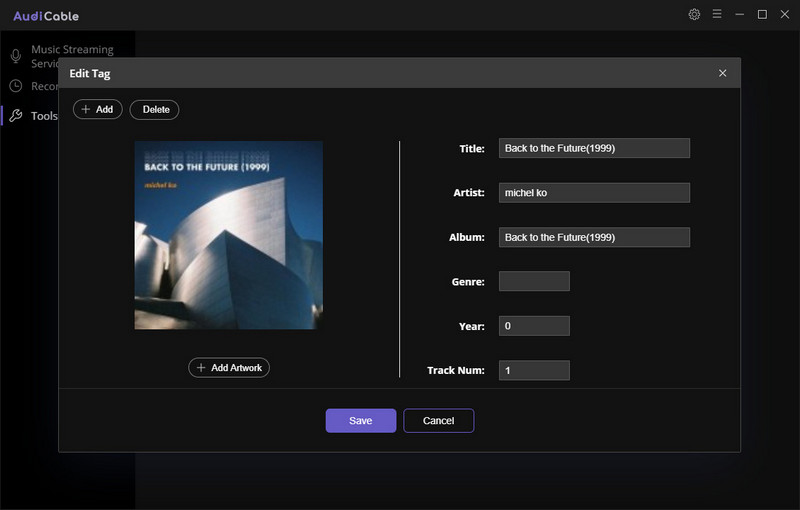This screenshot has height=510, width=800.
Task: Click the Genre: label
Action: pyautogui.click(x=468, y=282)
